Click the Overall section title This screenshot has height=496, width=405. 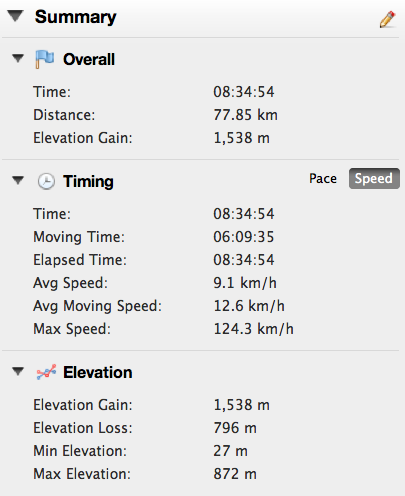coord(89,60)
